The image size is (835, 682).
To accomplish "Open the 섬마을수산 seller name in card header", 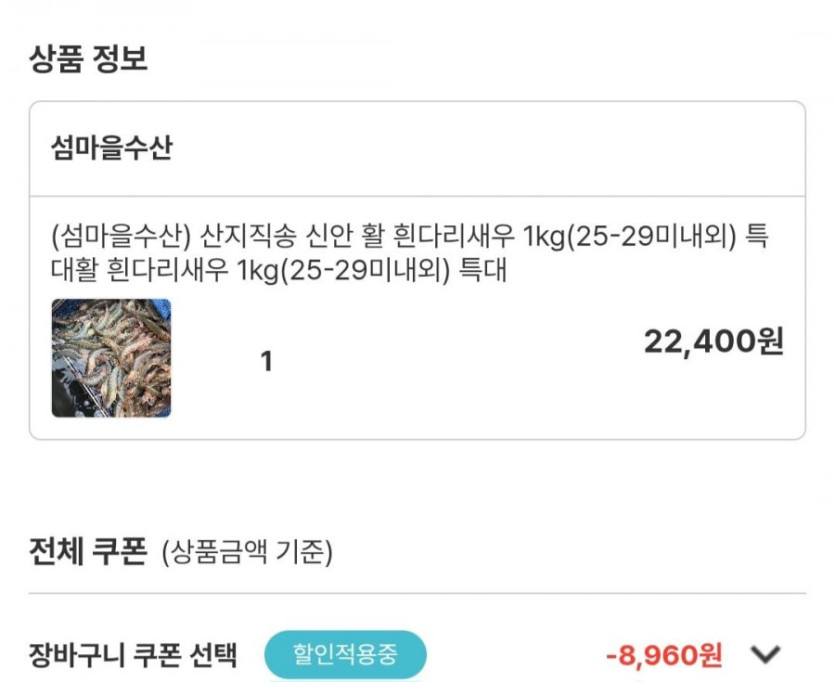I will pyautogui.click(x=111, y=148).
